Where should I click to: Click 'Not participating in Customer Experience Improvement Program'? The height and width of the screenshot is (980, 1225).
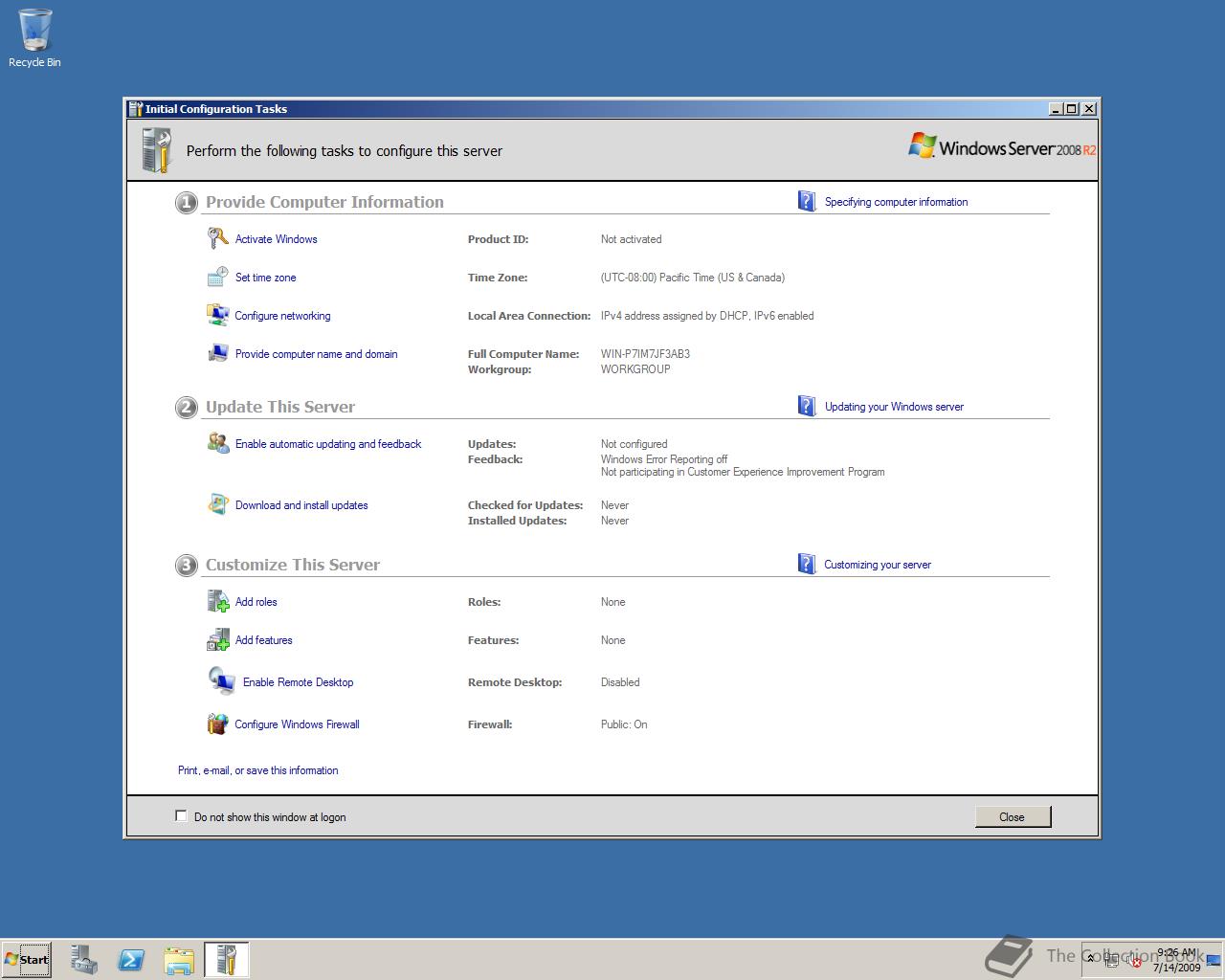[x=743, y=472]
